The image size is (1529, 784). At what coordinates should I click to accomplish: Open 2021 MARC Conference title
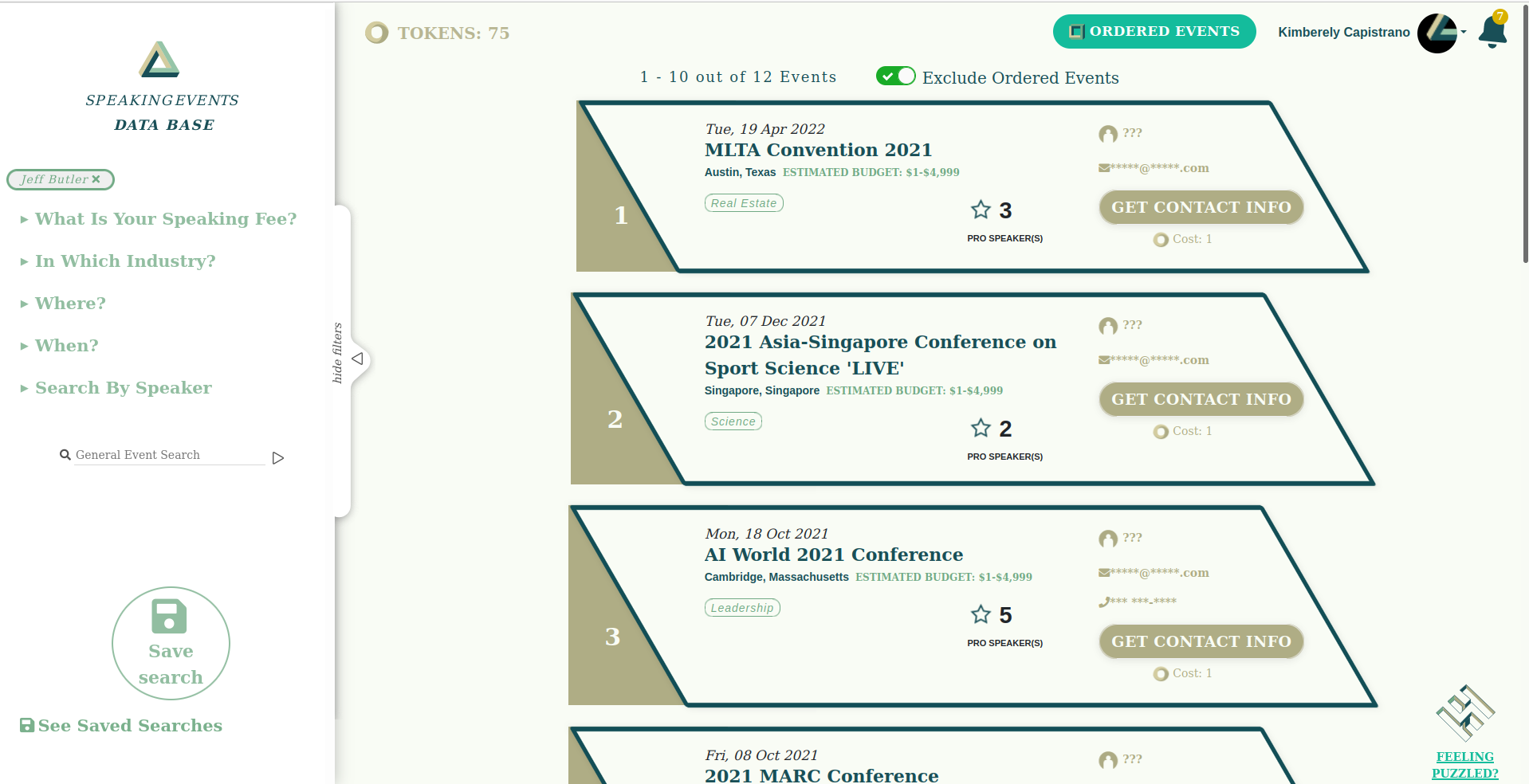(822, 775)
